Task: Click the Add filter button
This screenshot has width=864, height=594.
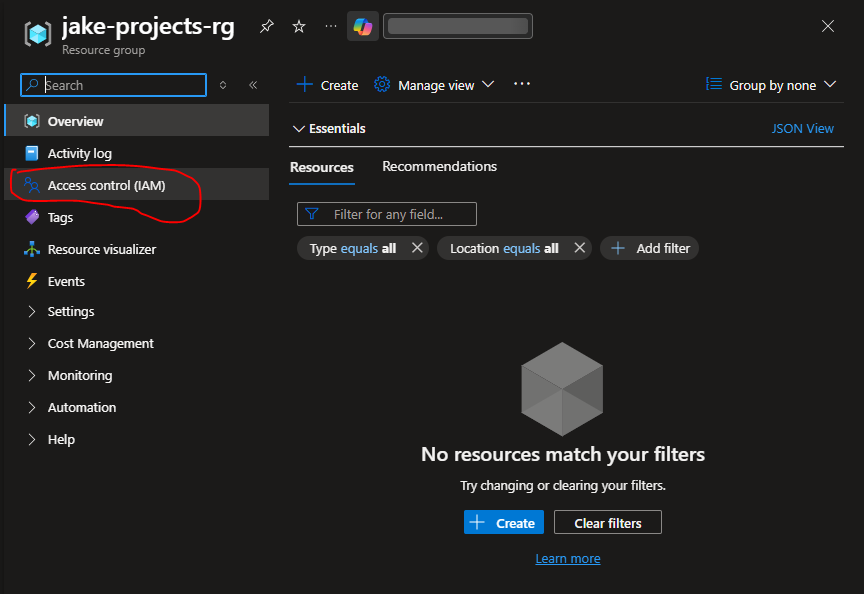Action: click(x=650, y=248)
